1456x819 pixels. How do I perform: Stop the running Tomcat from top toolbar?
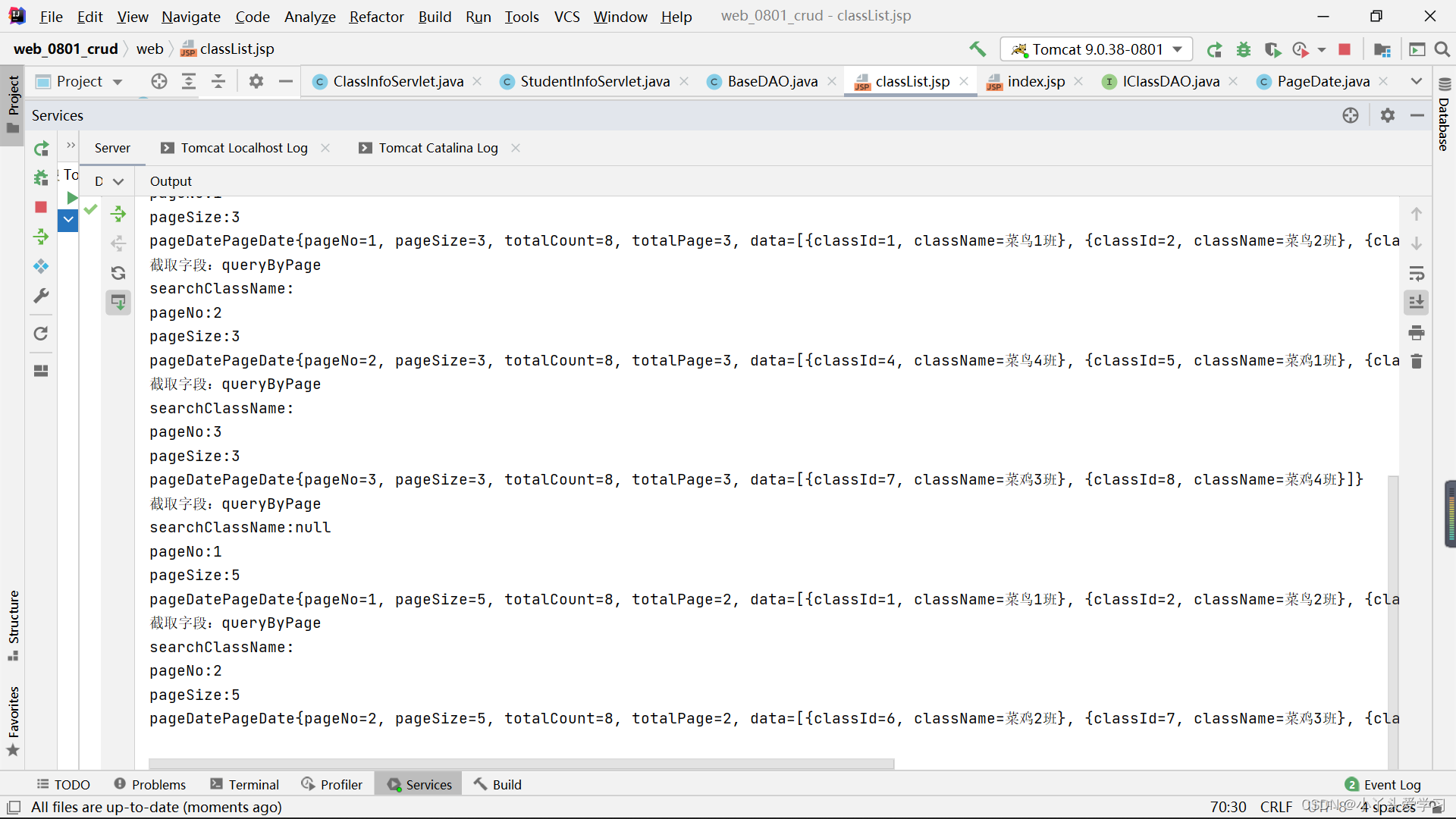pyautogui.click(x=1345, y=49)
